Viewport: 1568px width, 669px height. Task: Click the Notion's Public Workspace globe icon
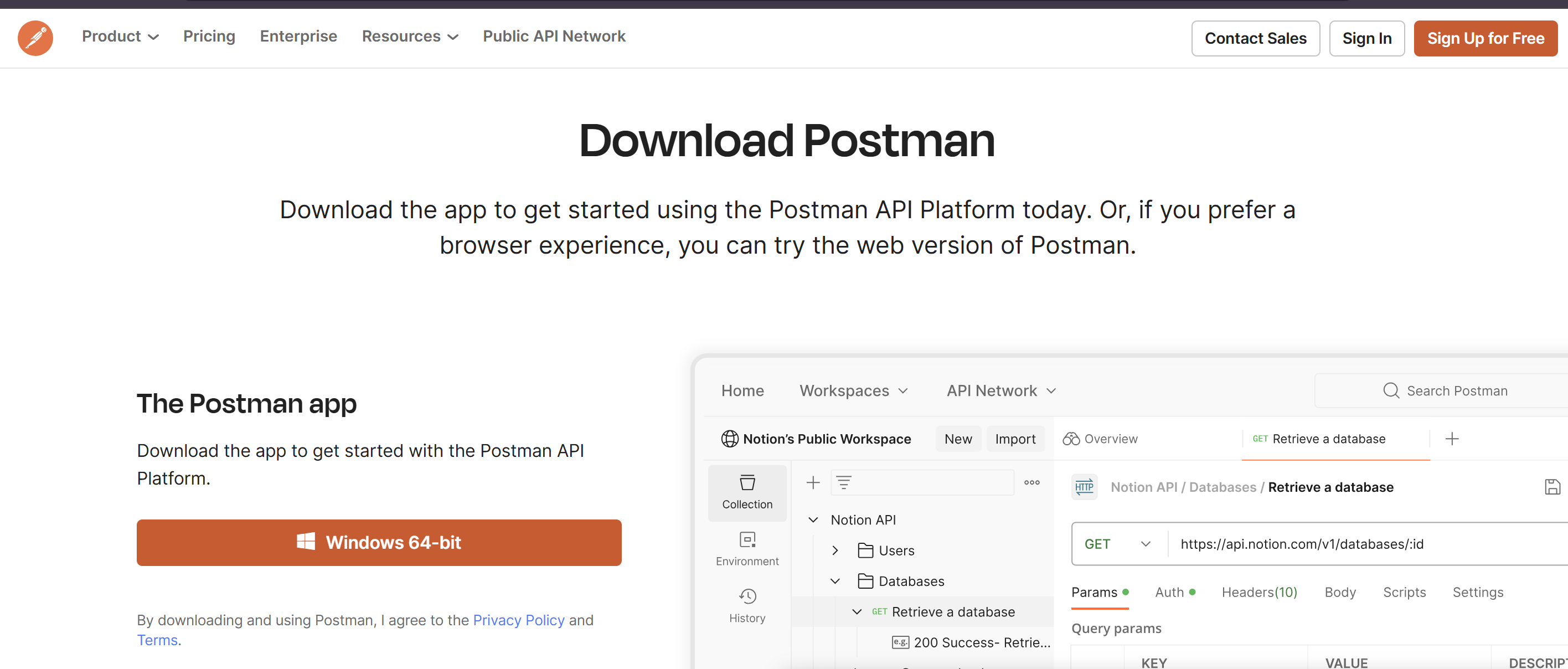point(729,438)
